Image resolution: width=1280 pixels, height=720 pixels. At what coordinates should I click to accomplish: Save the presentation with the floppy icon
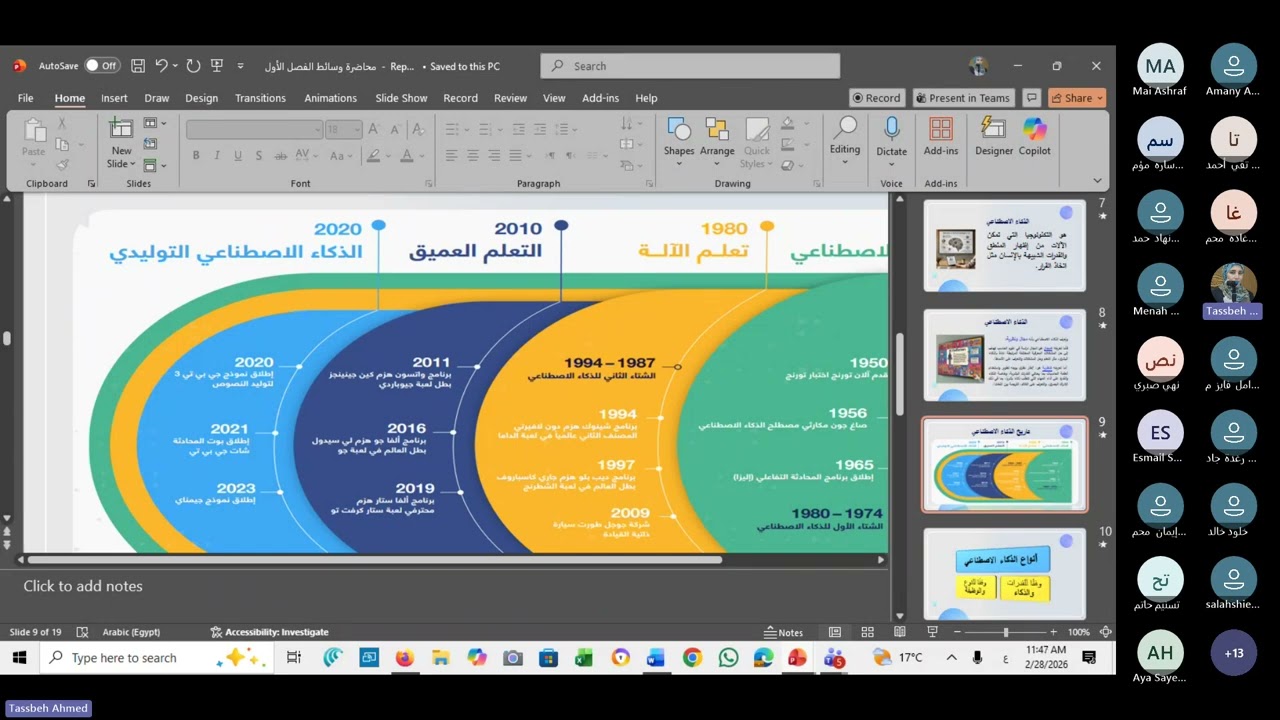[x=138, y=66]
